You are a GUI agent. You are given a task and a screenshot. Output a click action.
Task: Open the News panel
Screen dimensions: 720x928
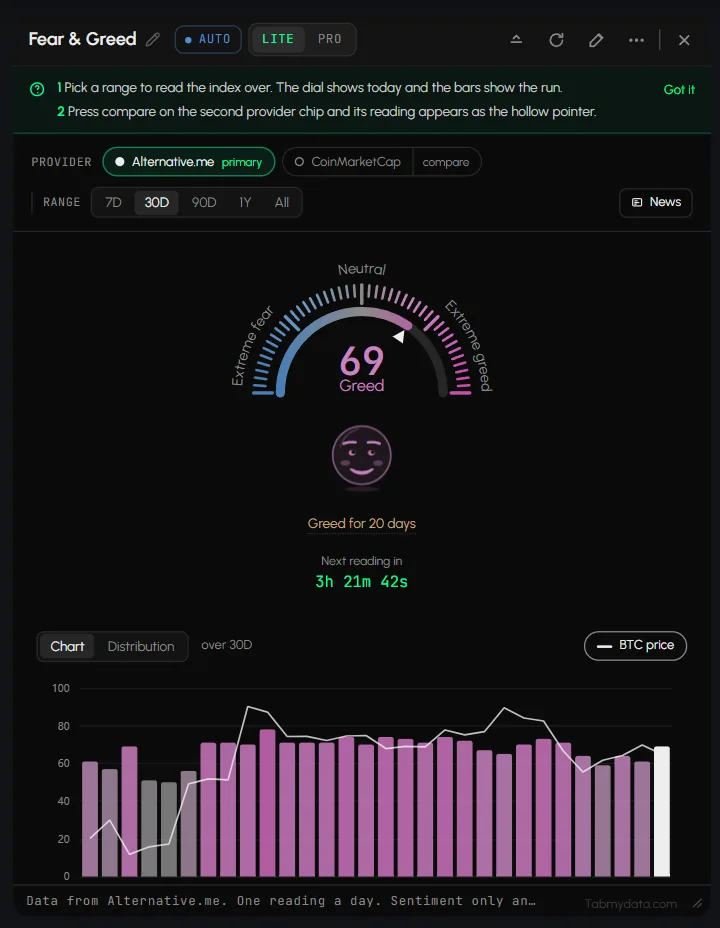656,202
